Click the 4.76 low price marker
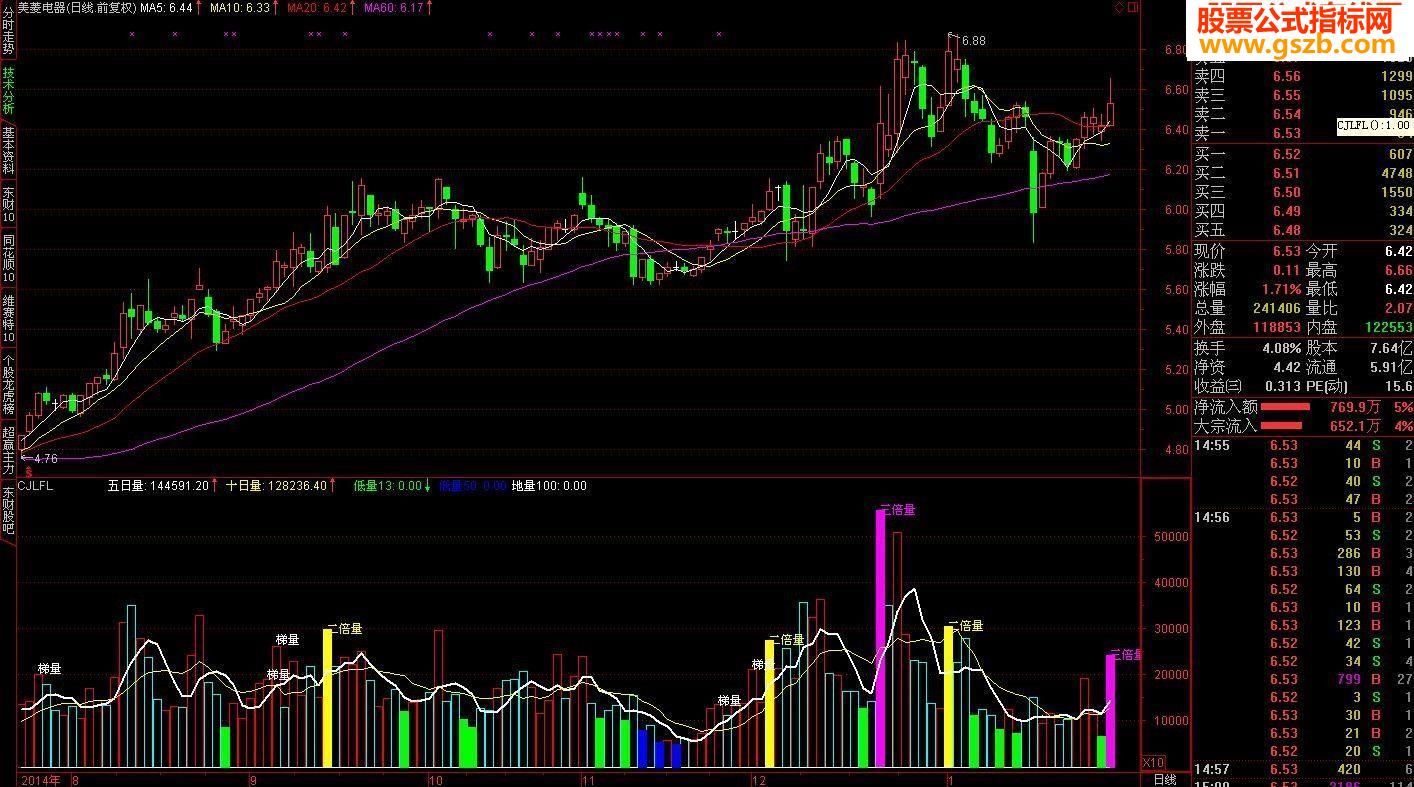 click(46, 459)
